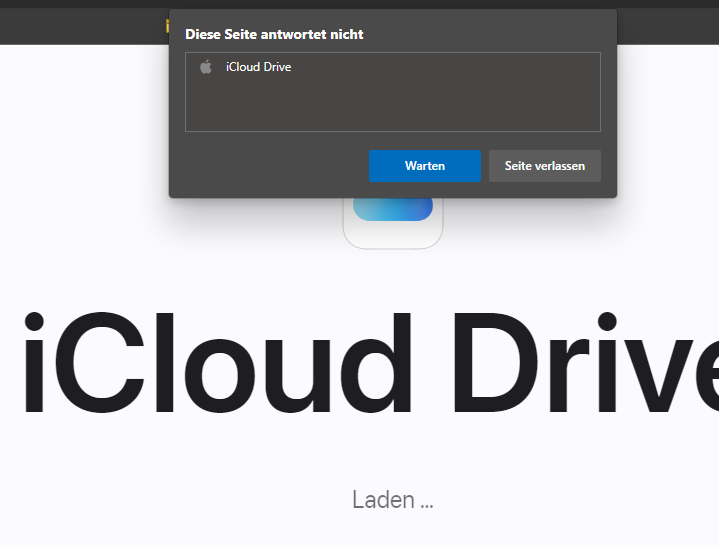Choose Seite verlassen to leave the page
The width and height of the screenshot is (719, 545).
(545, 166)
